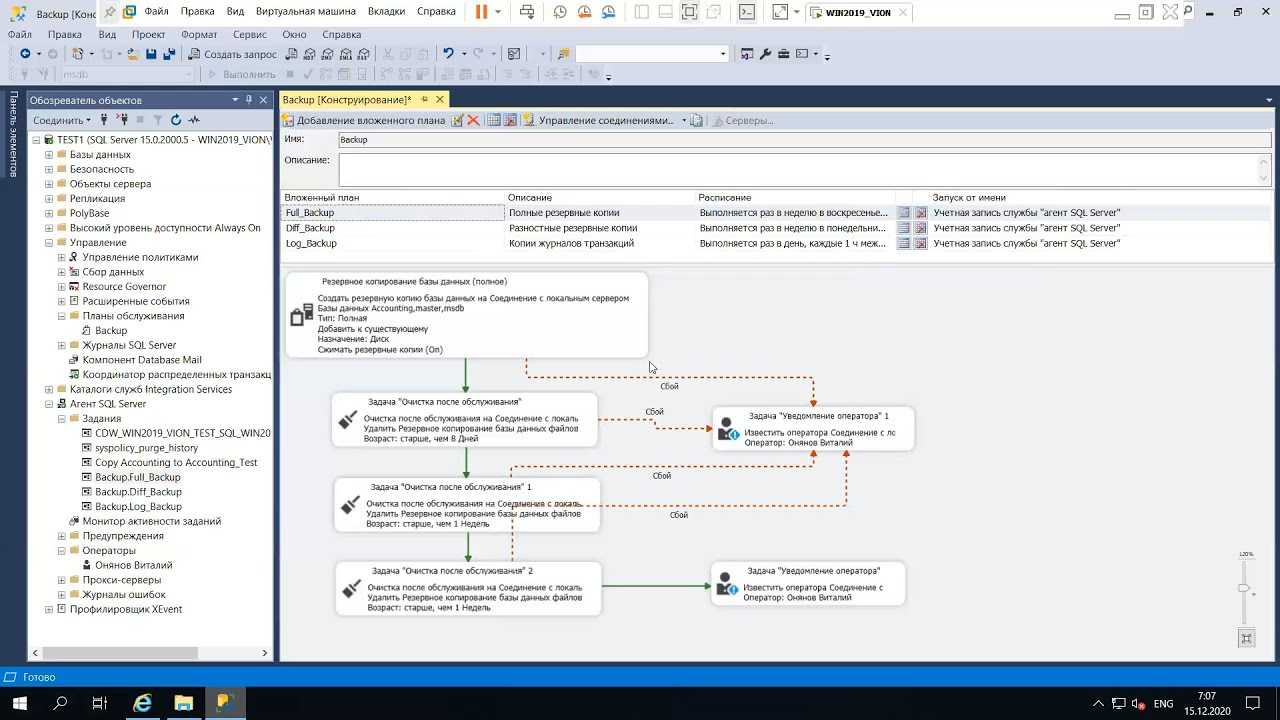Click 'Управление соединениями...' button
1280x720 pixels.
600,120
